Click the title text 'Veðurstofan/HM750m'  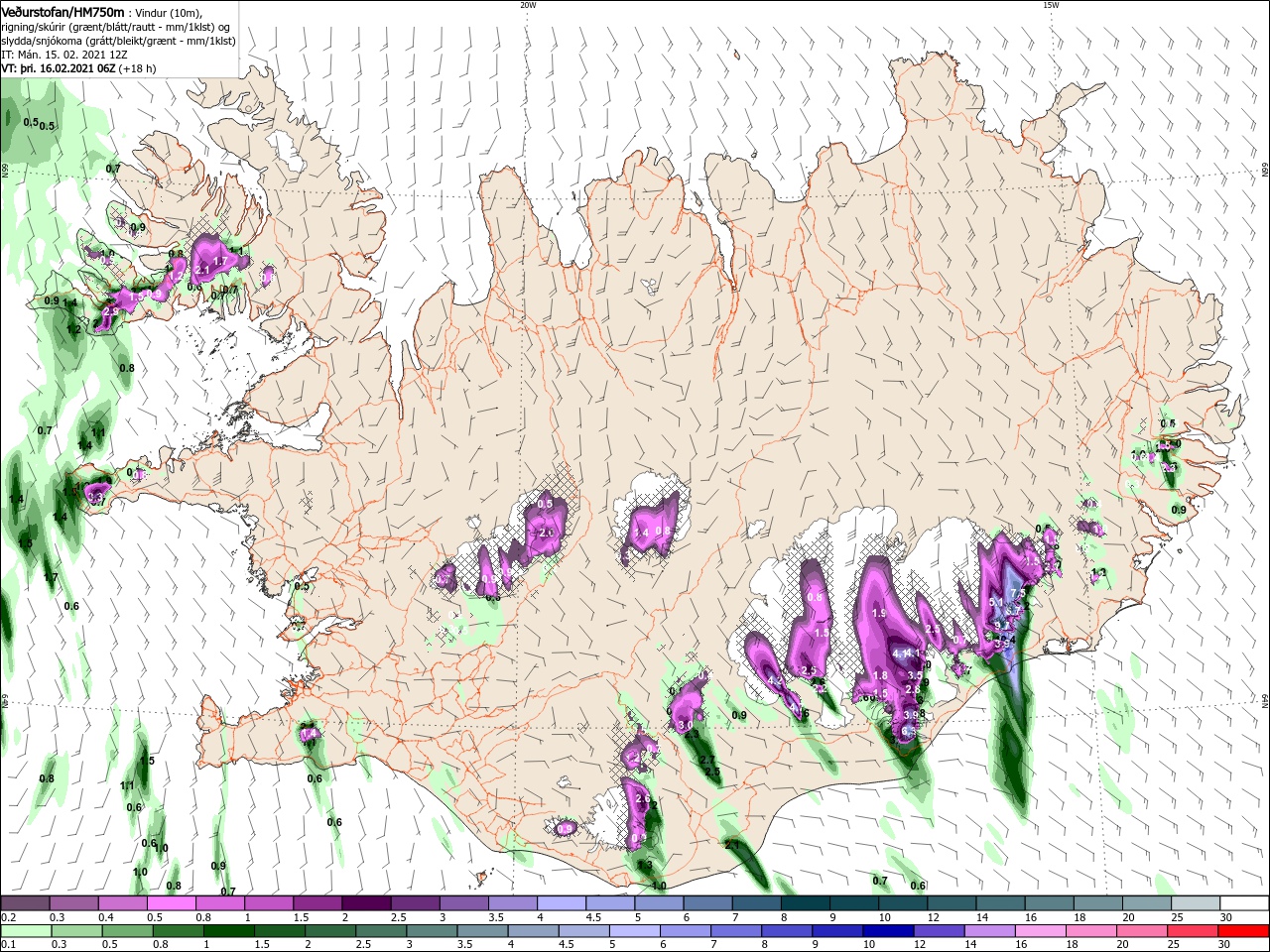click(63, 11)
